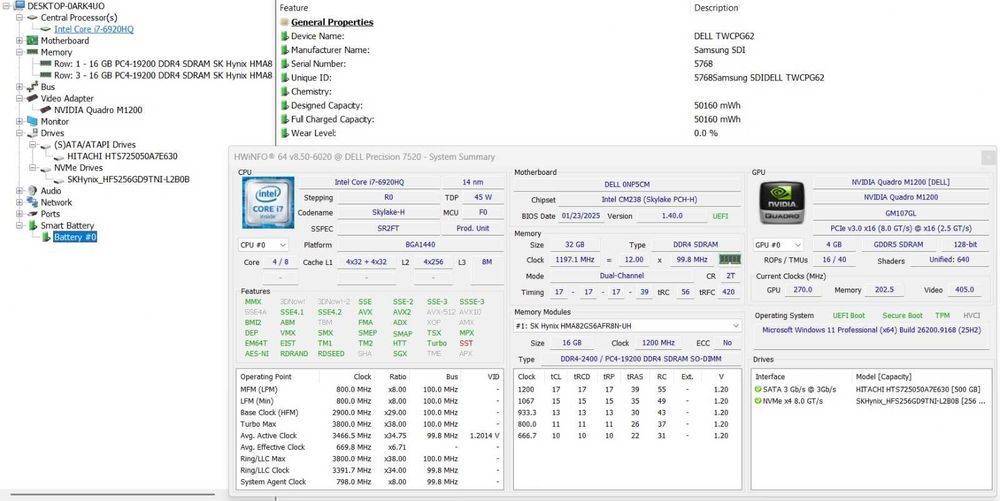Screen dimensions: 1000x501
Task: Open the Memory Modules SK Hynix dropdown
Action: click(628, 326)
